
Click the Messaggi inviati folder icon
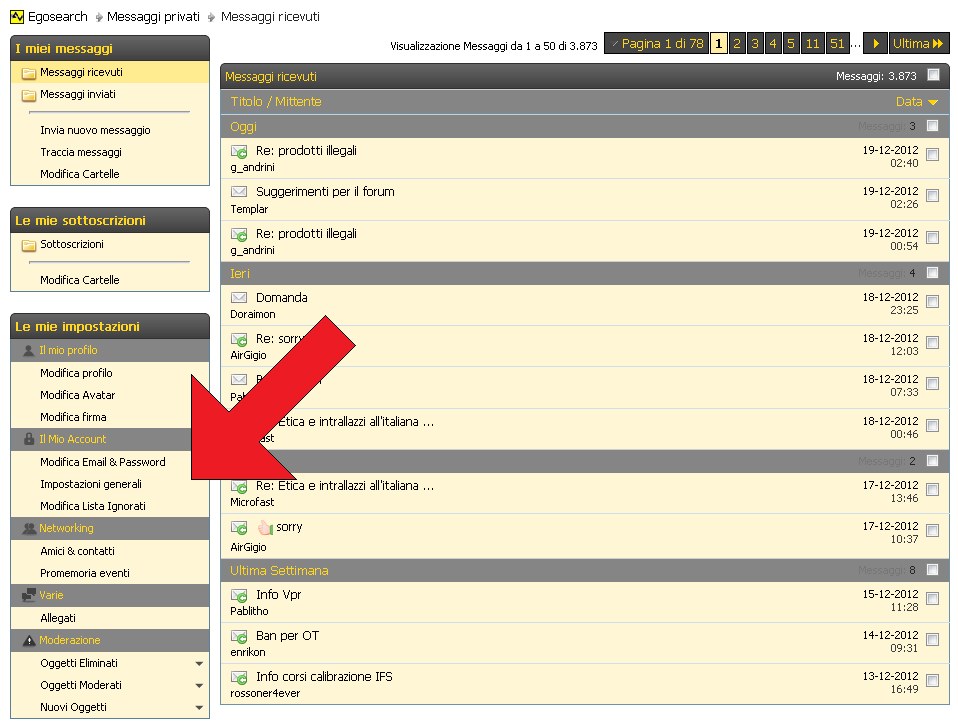click(28, 95)
